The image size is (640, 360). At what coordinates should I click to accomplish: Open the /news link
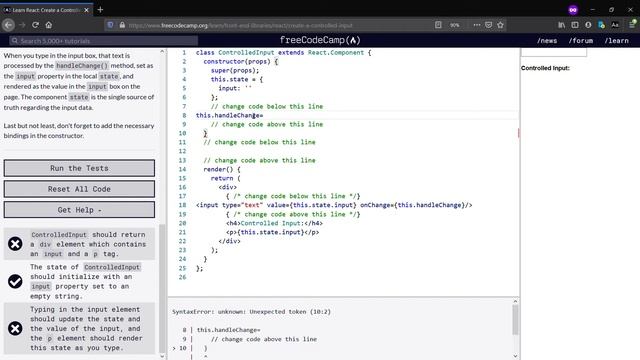click(x=547, y=40)
